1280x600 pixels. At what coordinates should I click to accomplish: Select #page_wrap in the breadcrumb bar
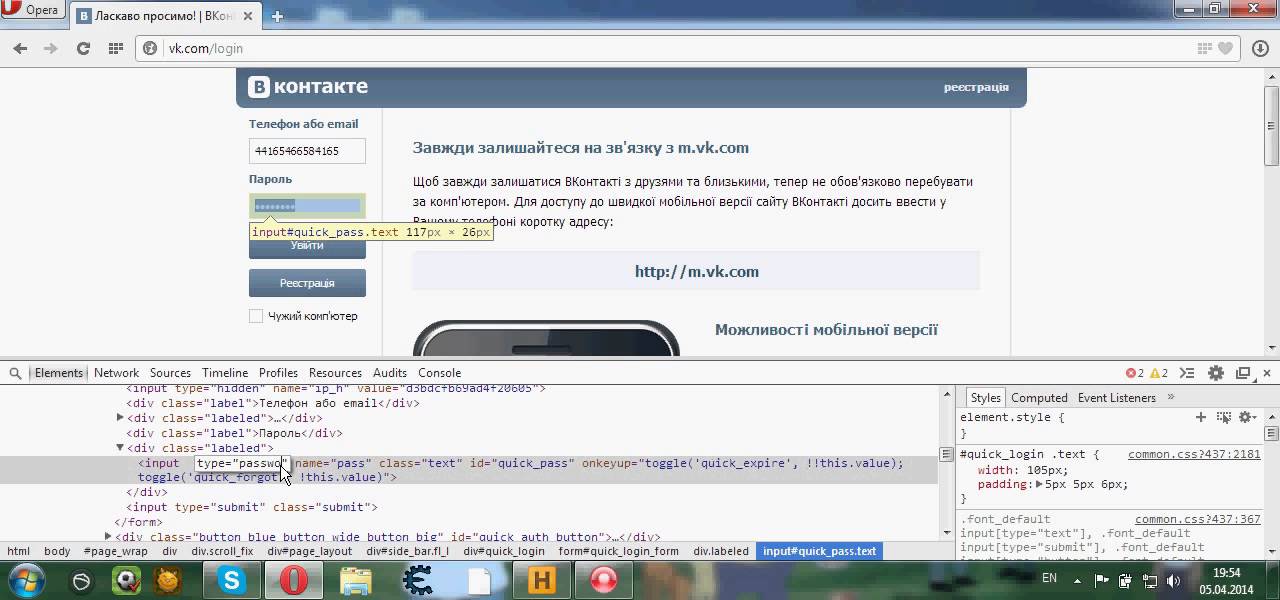pyautogui.click(x=116, y=551)
